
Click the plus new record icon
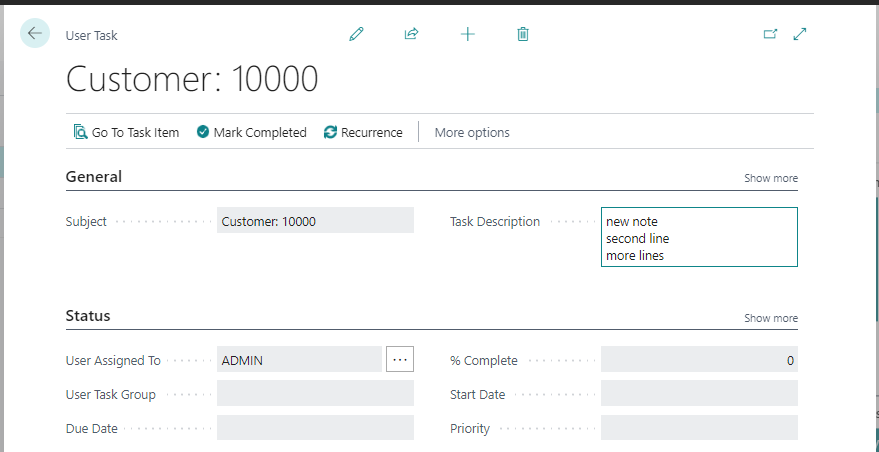(x=467, y=34)
